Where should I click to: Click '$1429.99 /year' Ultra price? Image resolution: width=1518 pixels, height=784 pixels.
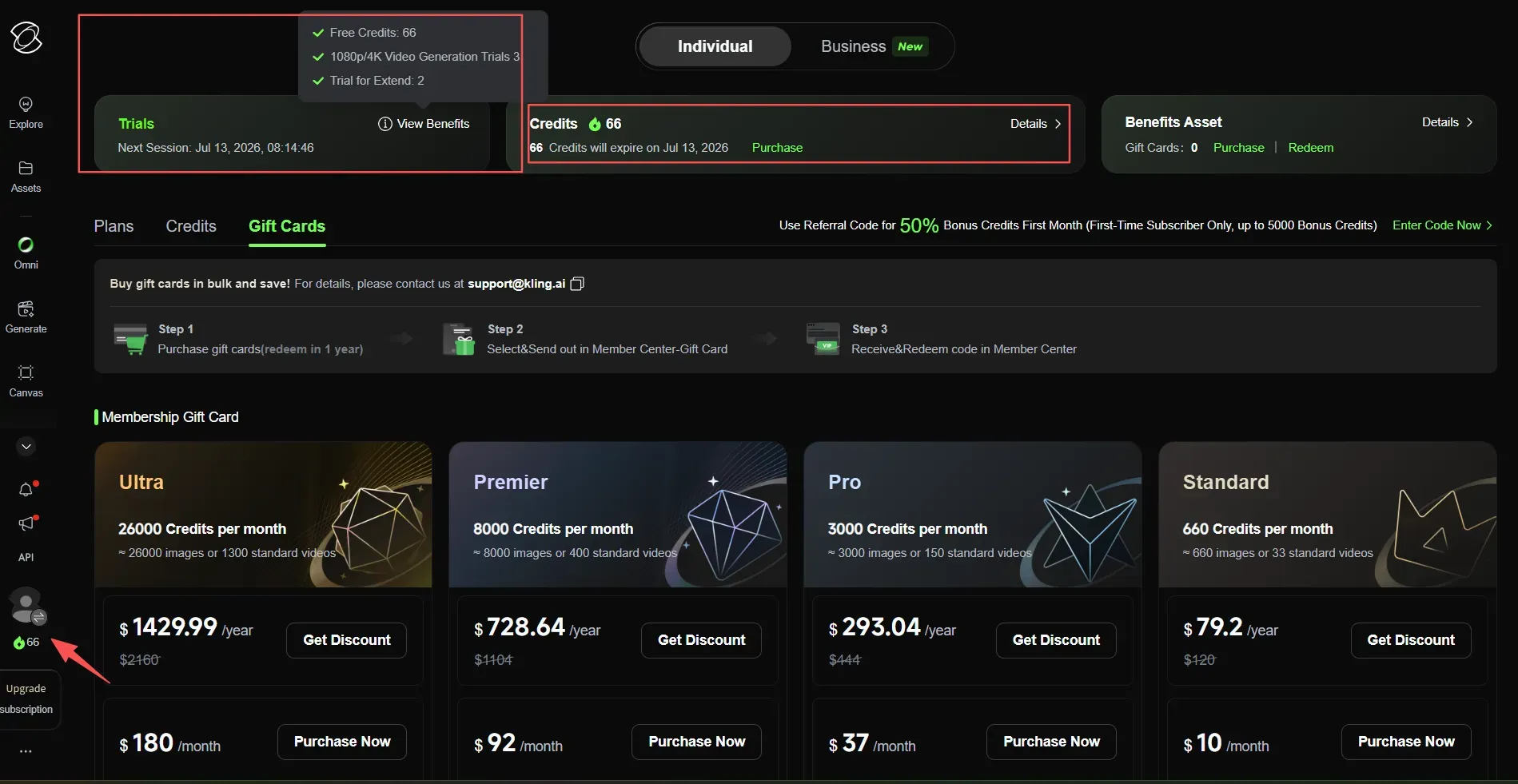186,628
